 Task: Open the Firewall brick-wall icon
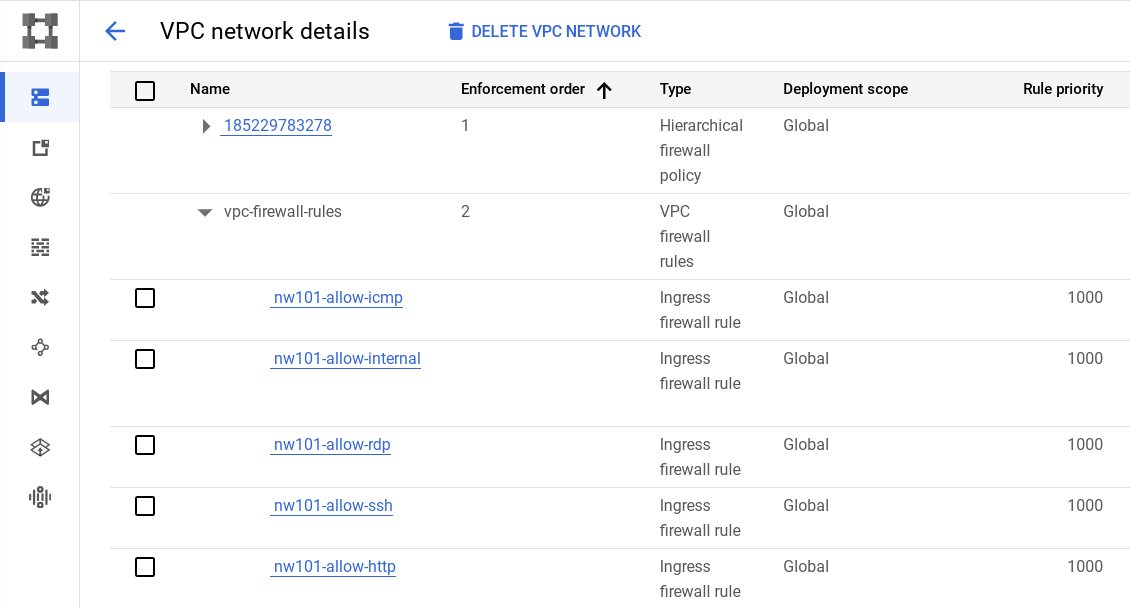pos(39,247)
